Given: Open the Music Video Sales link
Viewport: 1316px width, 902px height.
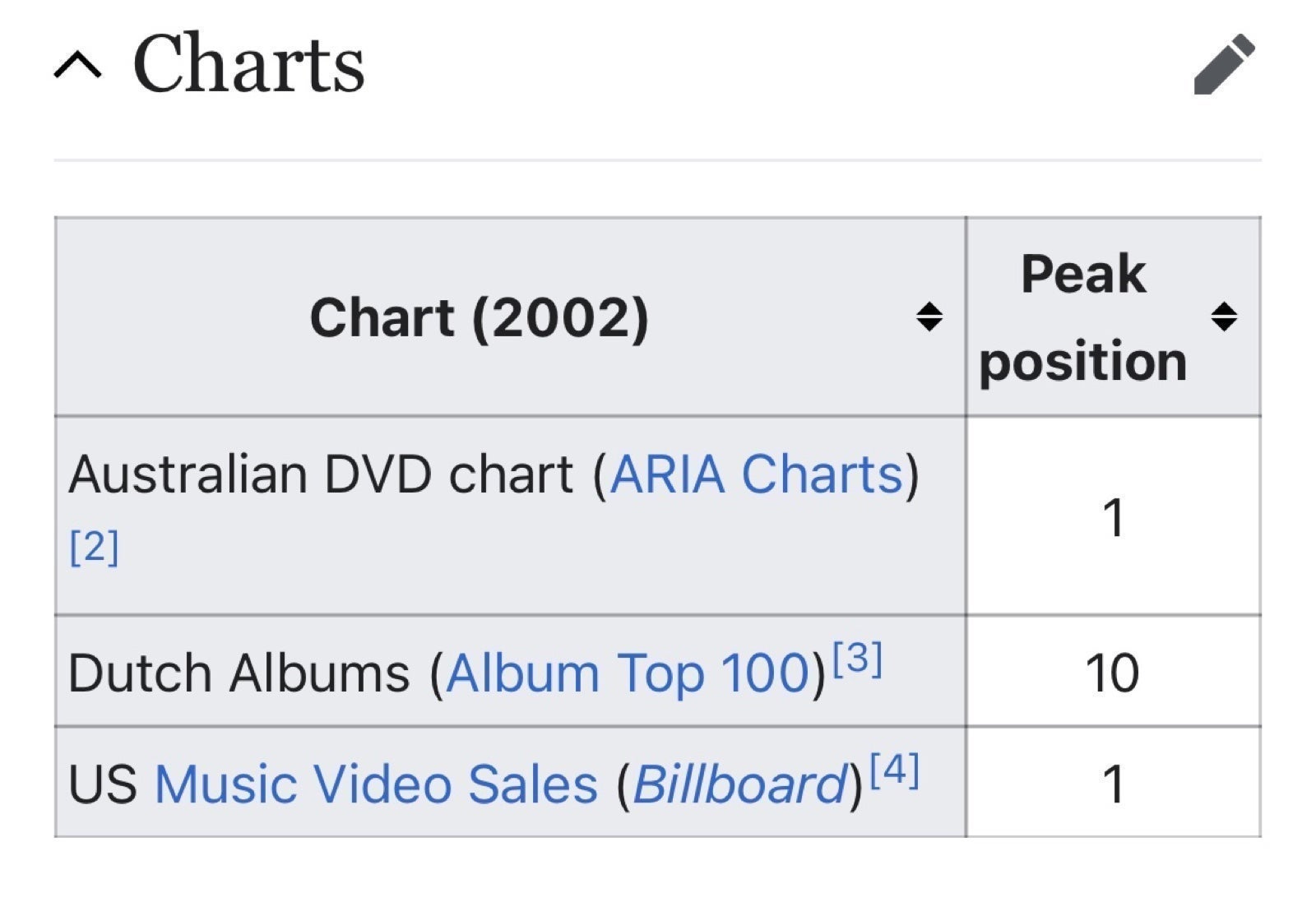Looking at the screenshot, I should click(x=376, y=784).
